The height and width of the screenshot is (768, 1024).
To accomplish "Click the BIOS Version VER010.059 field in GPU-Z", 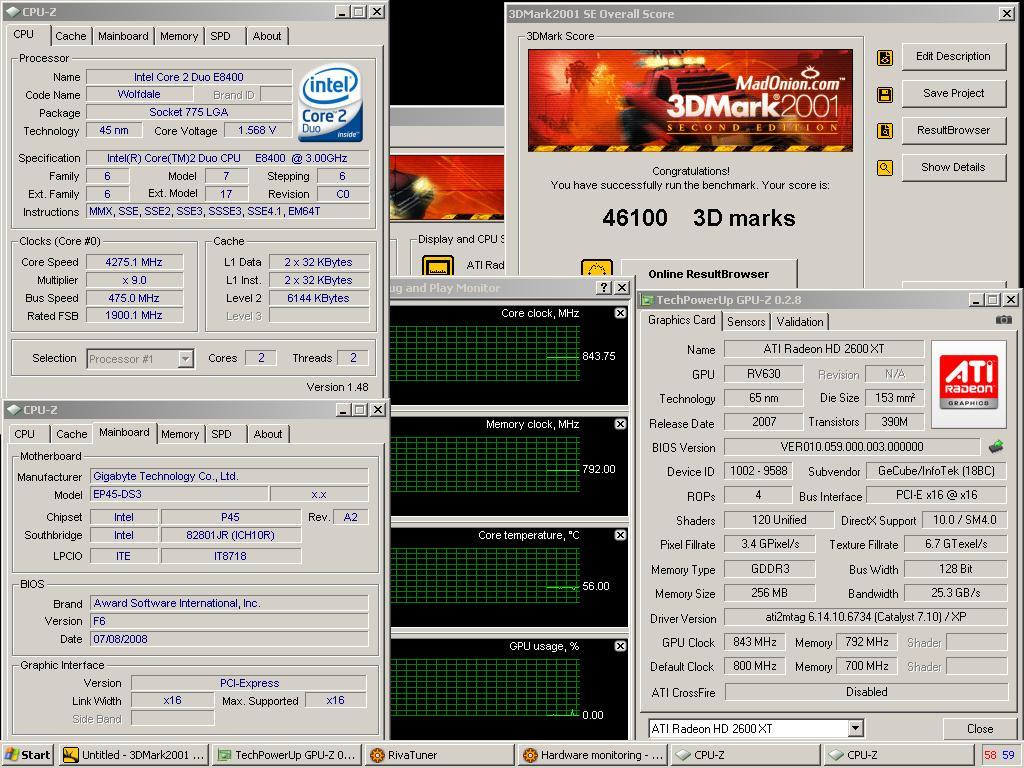I will point(852,447).
